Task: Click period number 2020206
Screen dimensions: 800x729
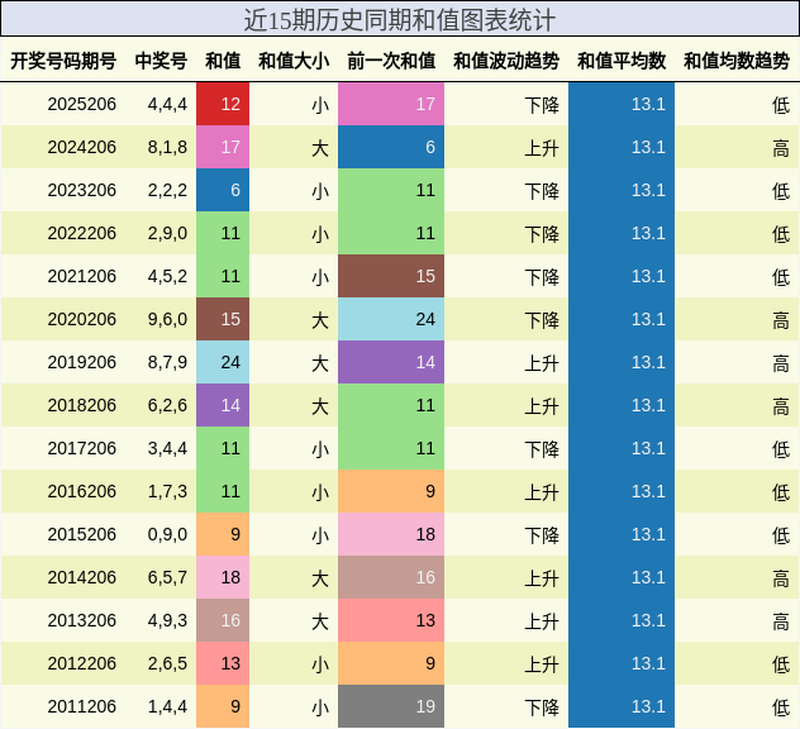Action: (x=82, y=319)
